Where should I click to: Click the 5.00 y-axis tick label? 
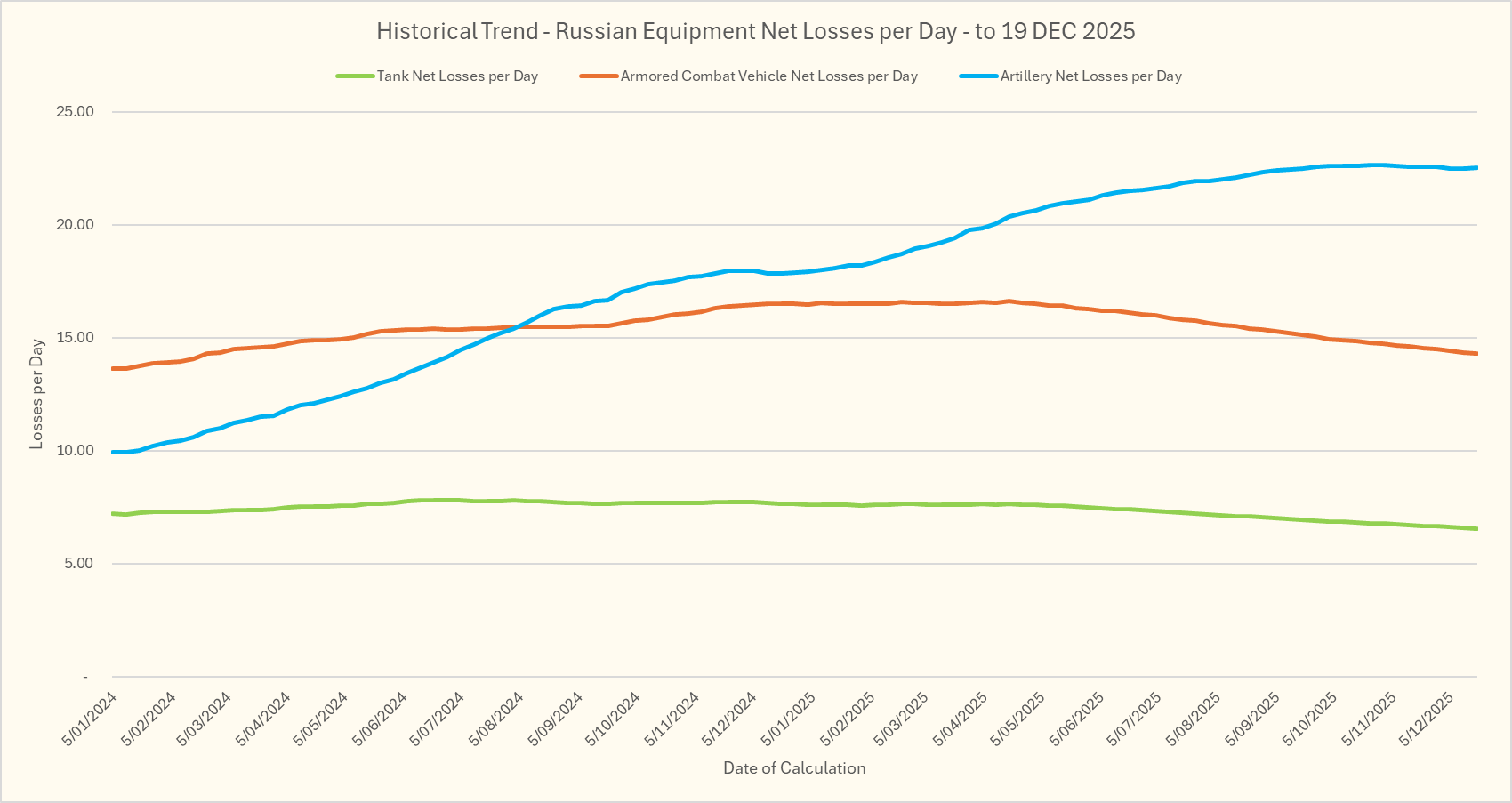[78, 564]
